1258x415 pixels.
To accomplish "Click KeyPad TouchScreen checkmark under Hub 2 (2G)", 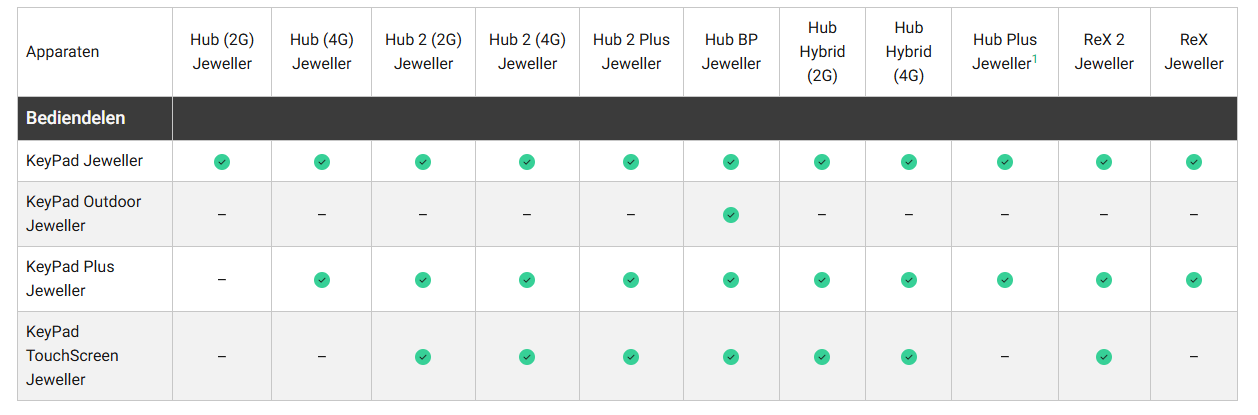I will coord(423,356).
